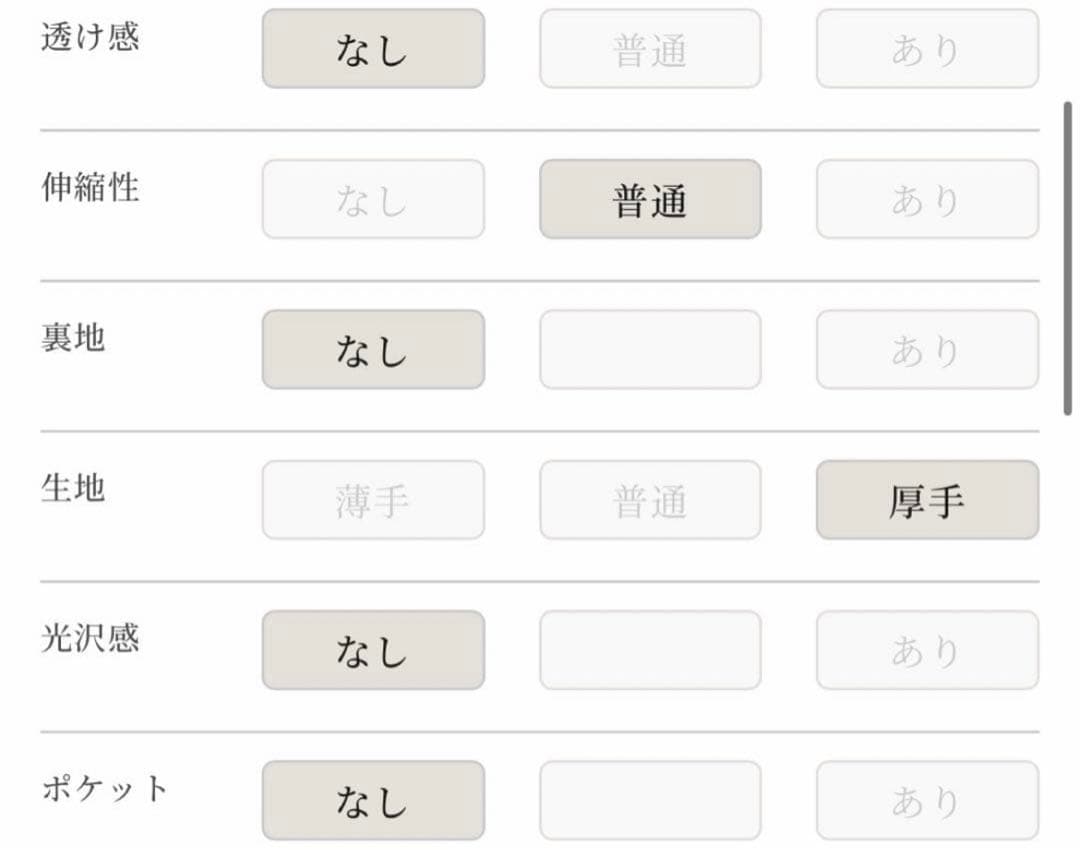Select なし for 伸縮性

tap(373, 199)
